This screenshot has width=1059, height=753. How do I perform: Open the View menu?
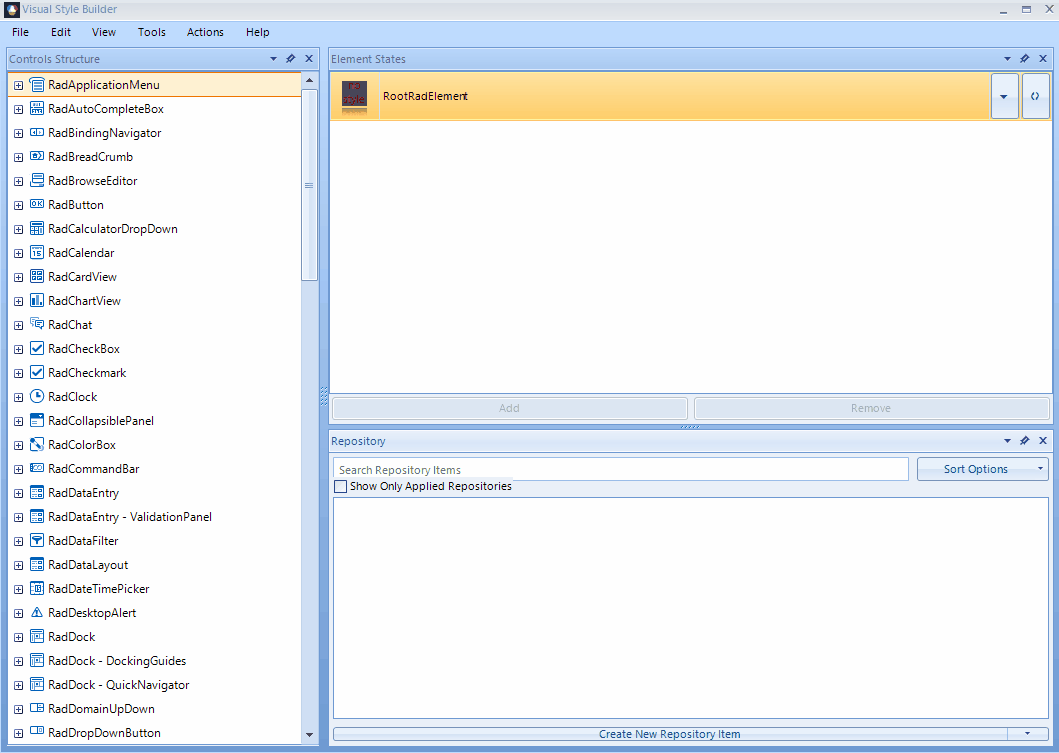103,32
